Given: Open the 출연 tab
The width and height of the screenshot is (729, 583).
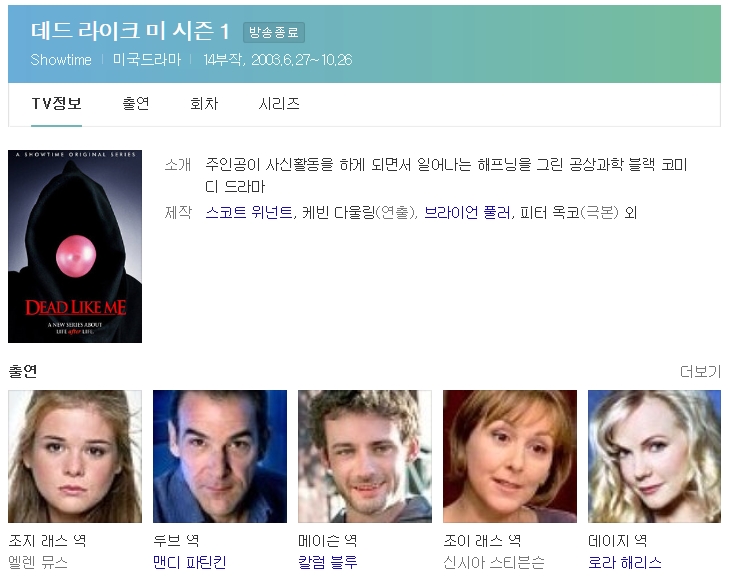Looking at the screenshot, I should tap(136, 104).
